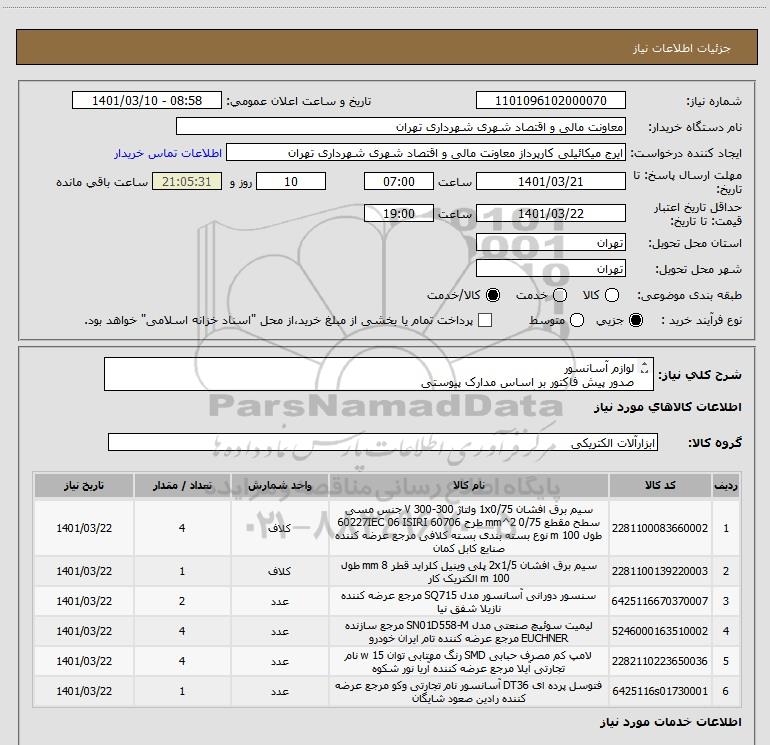Click the response deadline time 07:00
This screenshot has height=745, width=770.
pos(399,181)
